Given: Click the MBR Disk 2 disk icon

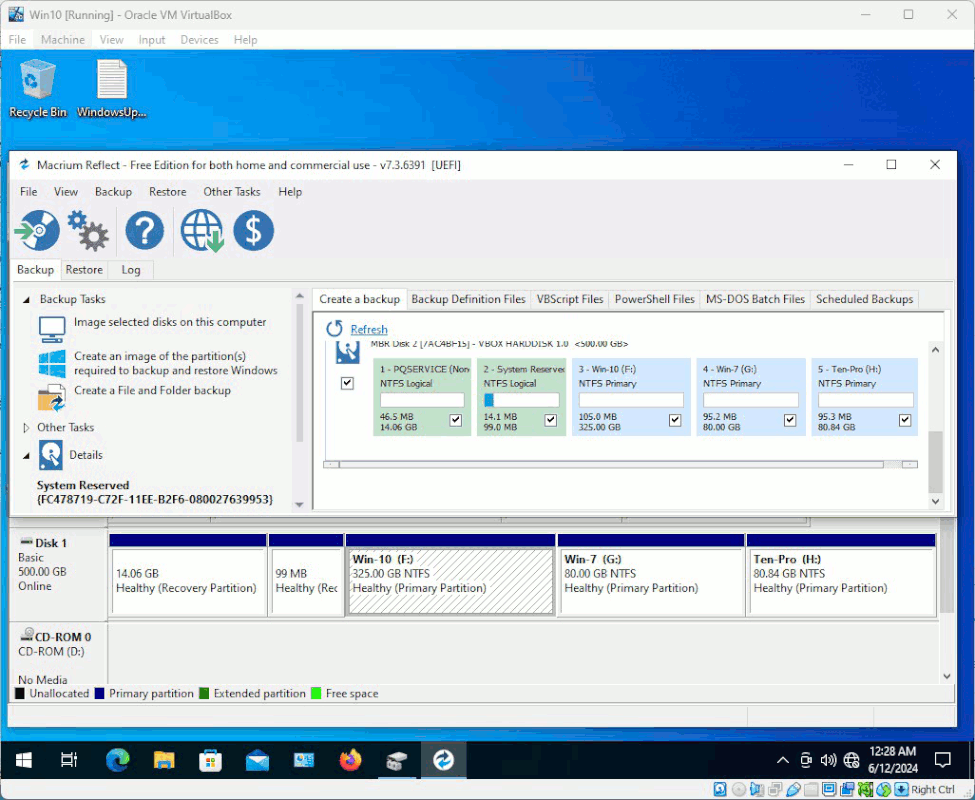Looking at the screenshot, I should pyautogui.click(x=348, y=352).
